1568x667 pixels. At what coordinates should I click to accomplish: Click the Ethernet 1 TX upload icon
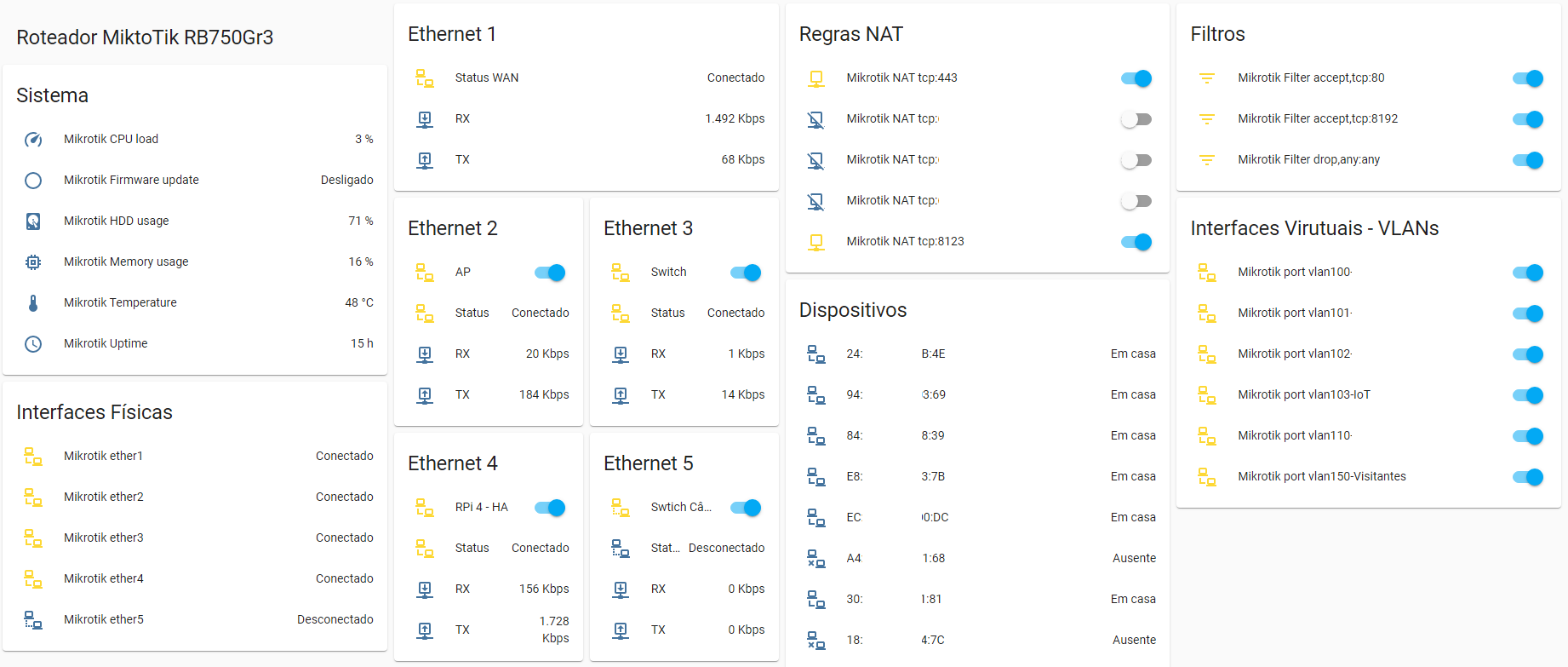pos(425,160)
